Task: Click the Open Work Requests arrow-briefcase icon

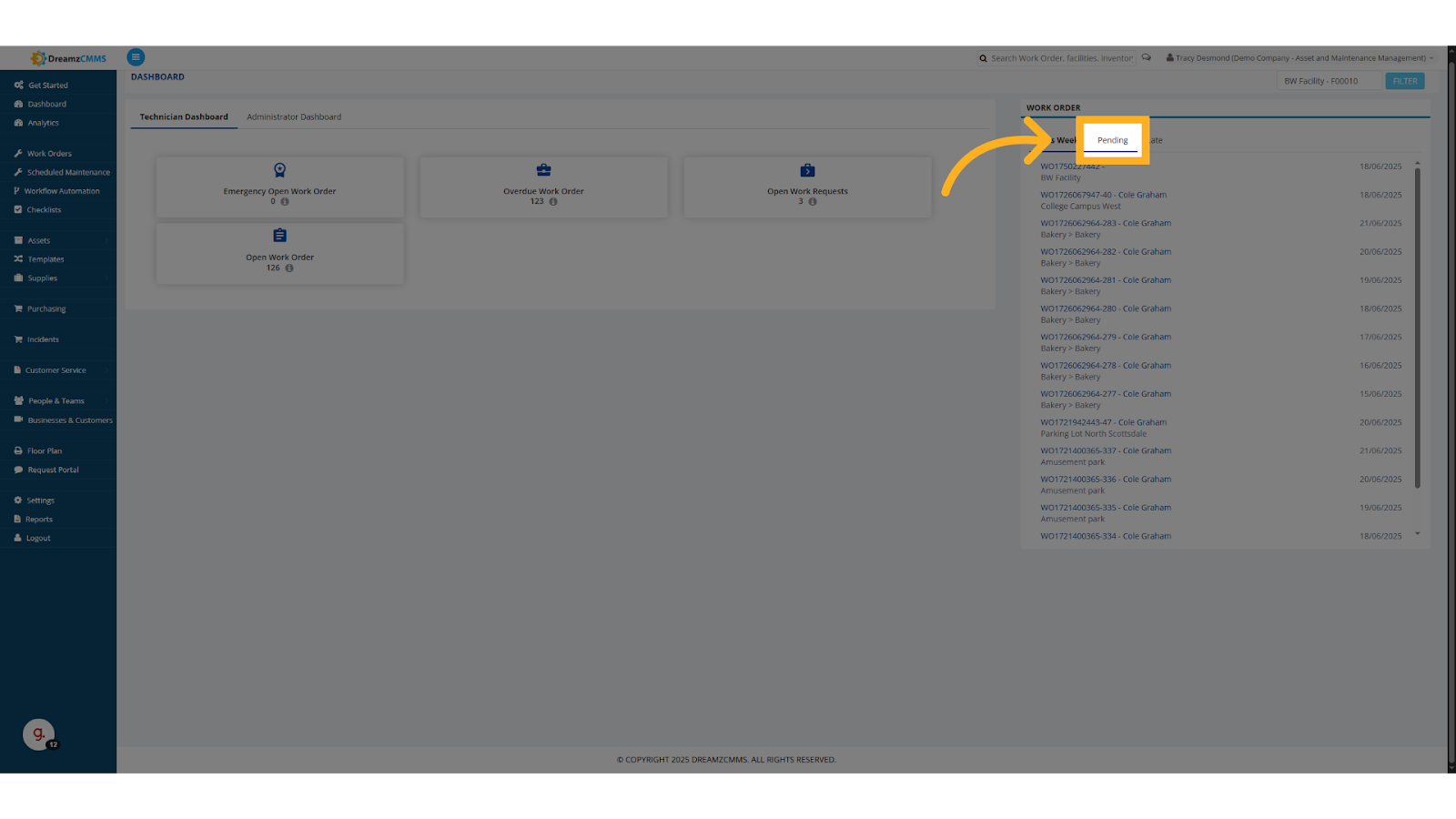Action: [807, 170]
